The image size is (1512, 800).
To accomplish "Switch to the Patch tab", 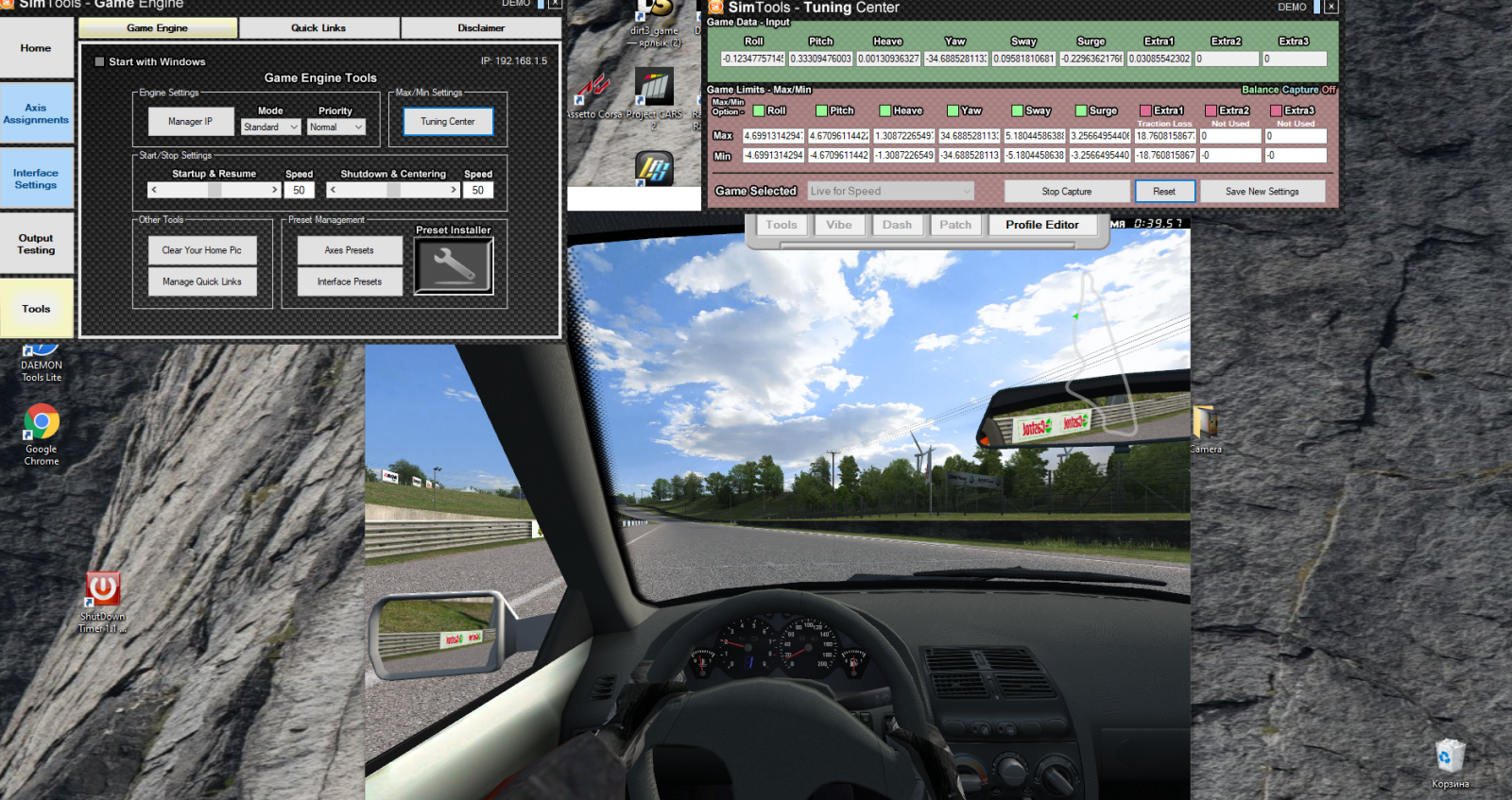I will [x=955, y=225].
